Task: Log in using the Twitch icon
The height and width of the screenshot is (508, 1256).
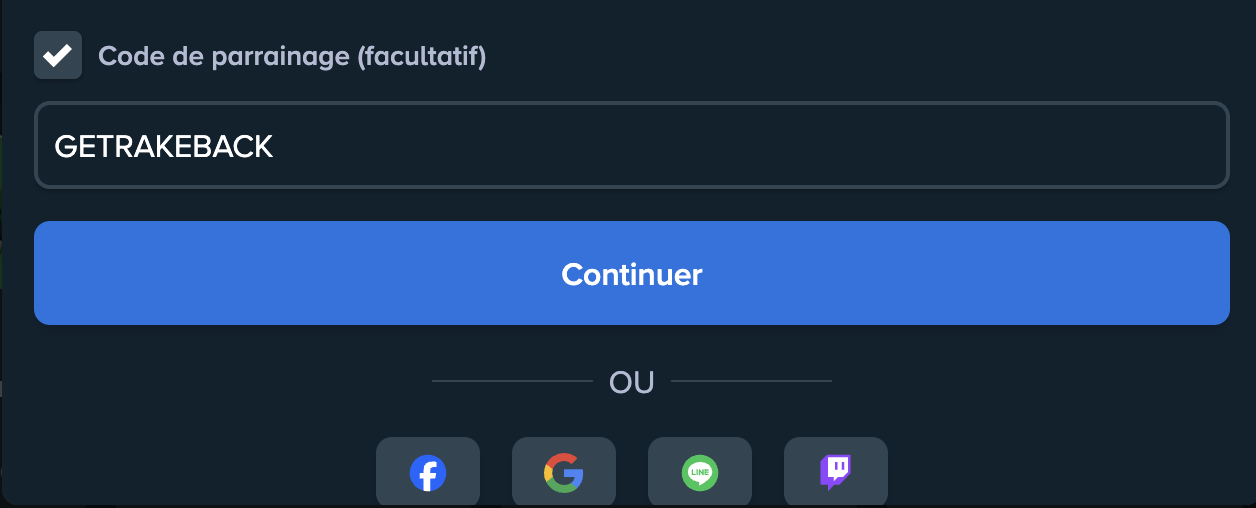Action: (x=836, y=472)
